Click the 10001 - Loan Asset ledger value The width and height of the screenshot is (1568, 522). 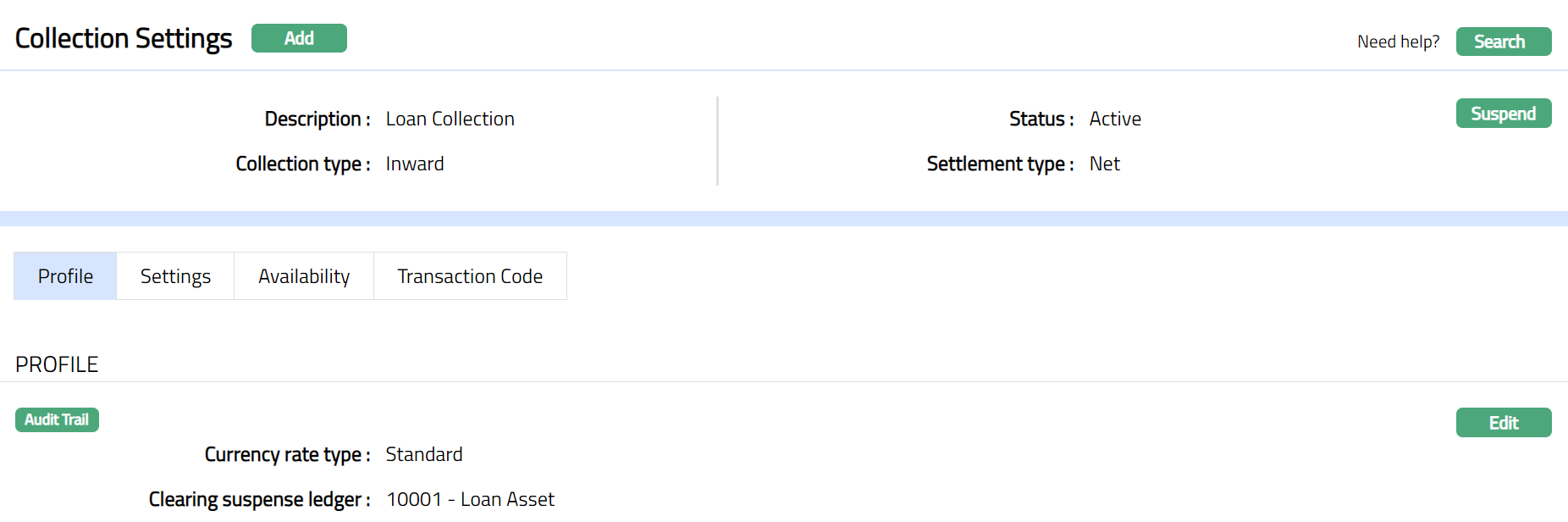click(x=470, y=500)
